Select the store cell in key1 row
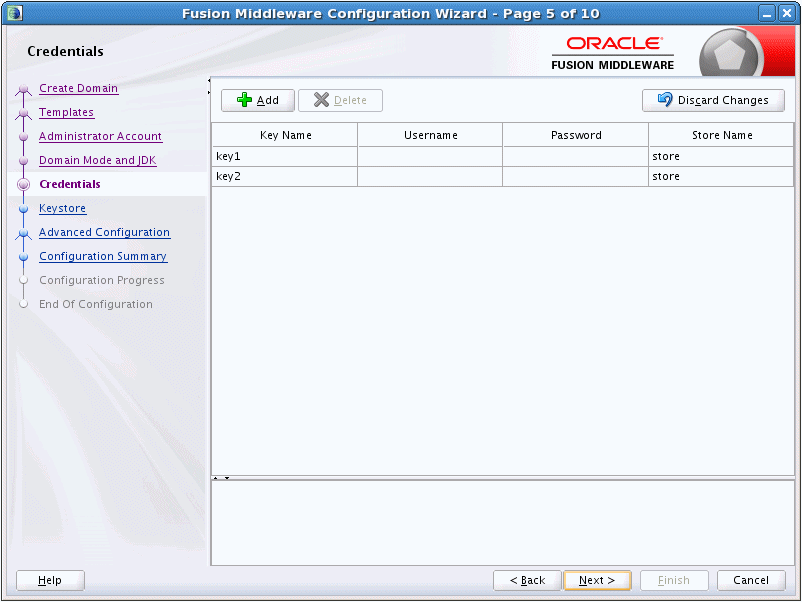 (721, 156)
